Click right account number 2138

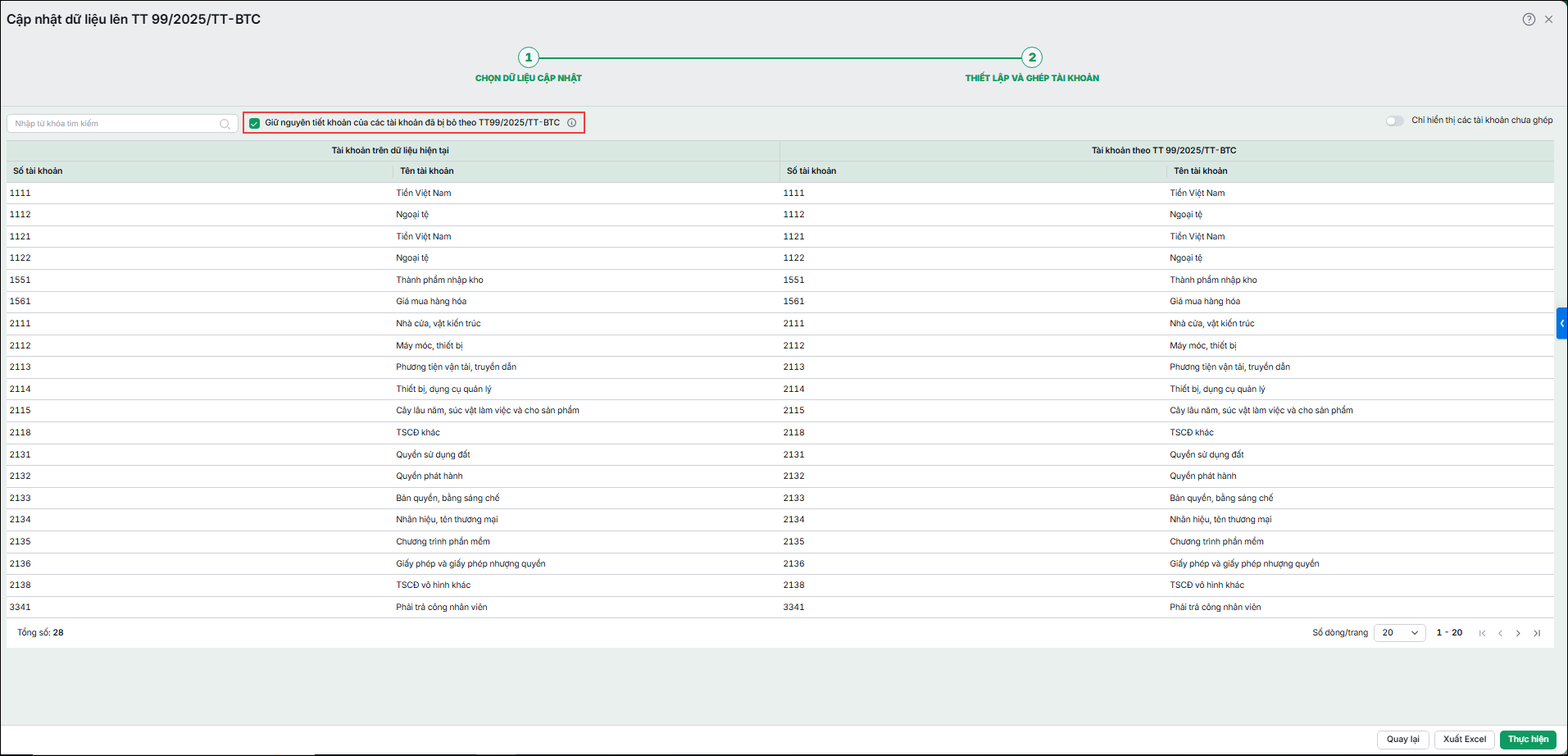pyautogui.click(x=793, y=585)
